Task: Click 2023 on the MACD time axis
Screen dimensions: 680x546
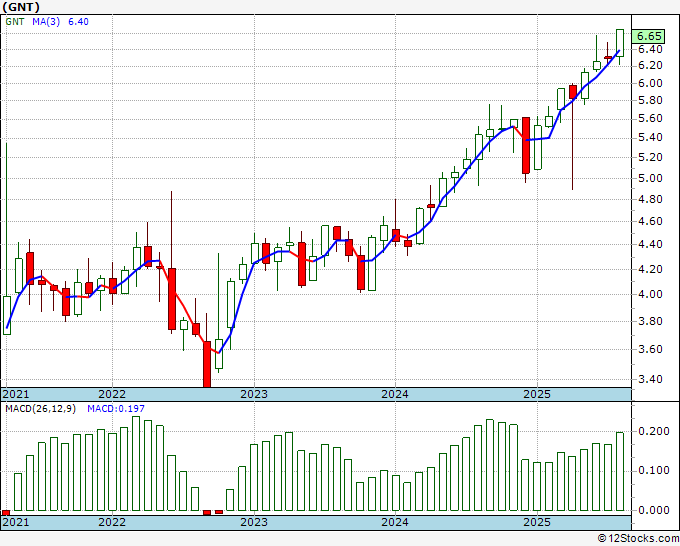Action: (x=254, y=522)
